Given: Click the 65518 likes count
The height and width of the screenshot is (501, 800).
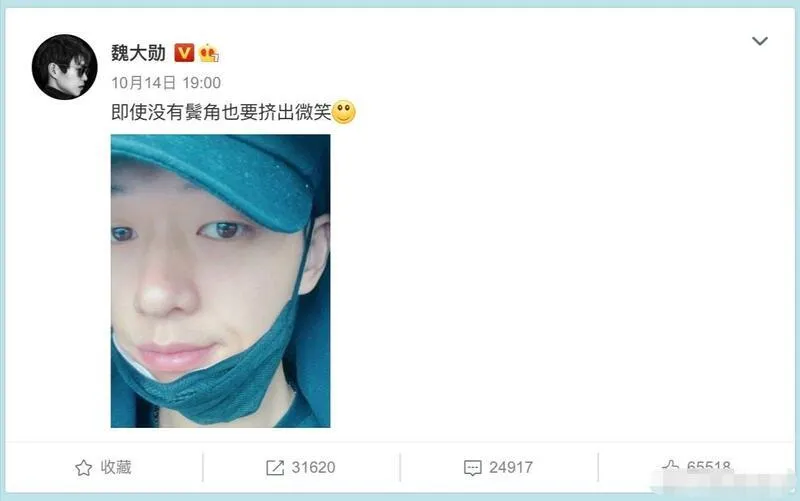Looking at the screenshot, I should click(709, 466).
